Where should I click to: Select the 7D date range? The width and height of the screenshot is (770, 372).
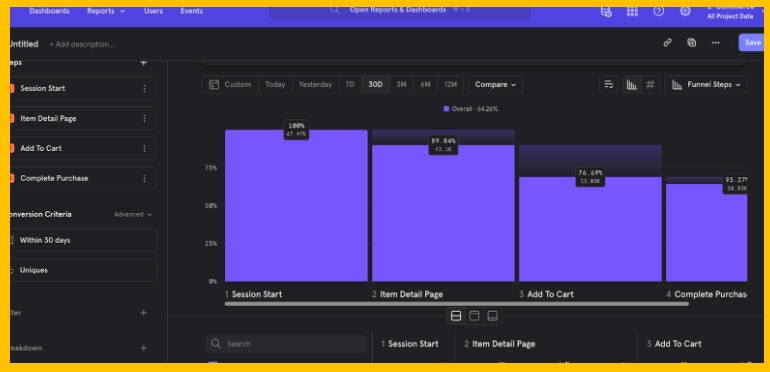tap(350, 84)
